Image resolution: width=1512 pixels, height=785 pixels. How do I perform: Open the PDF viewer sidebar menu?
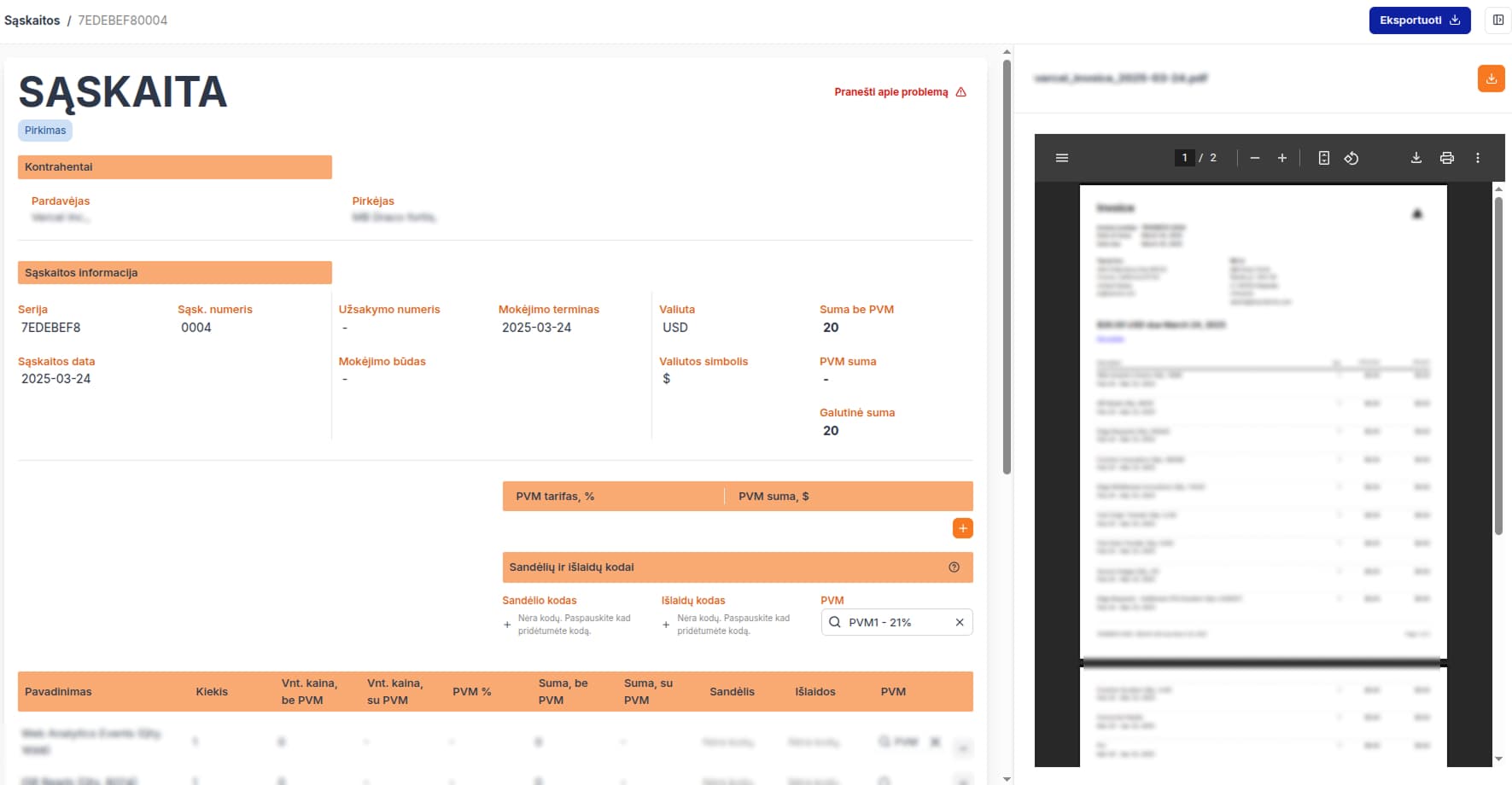tap(1062, 158)
